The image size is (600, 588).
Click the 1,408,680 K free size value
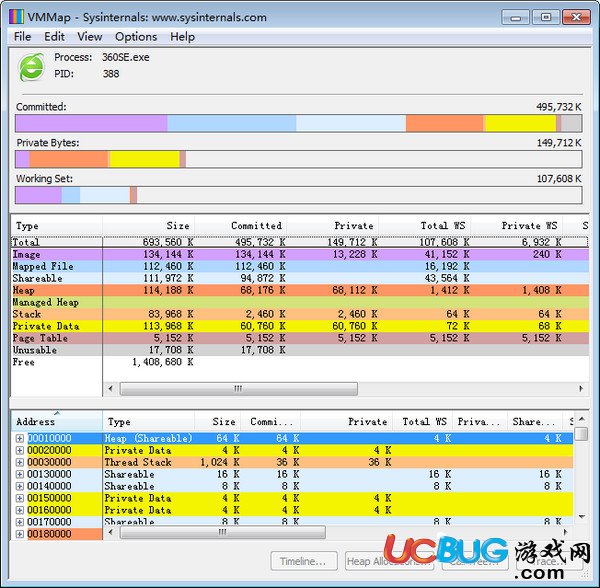click(x=163, y=362)
